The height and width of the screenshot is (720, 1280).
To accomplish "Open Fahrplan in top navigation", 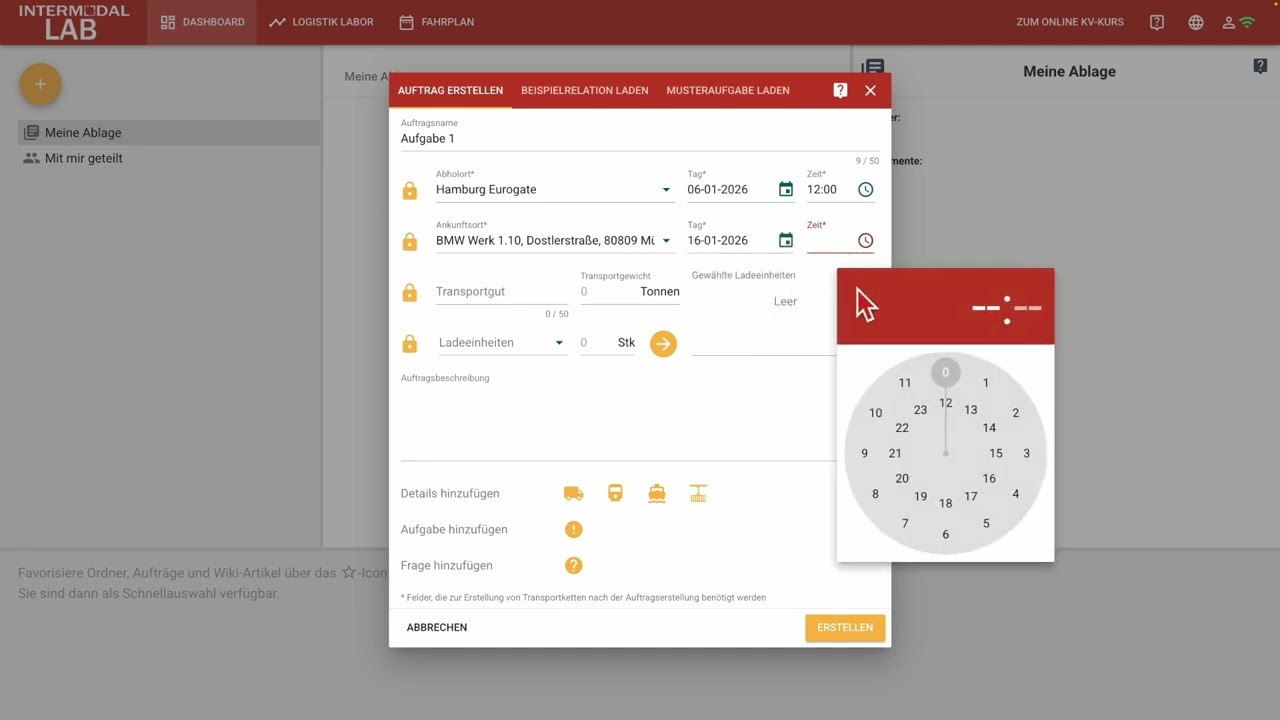I will point(436,22).
